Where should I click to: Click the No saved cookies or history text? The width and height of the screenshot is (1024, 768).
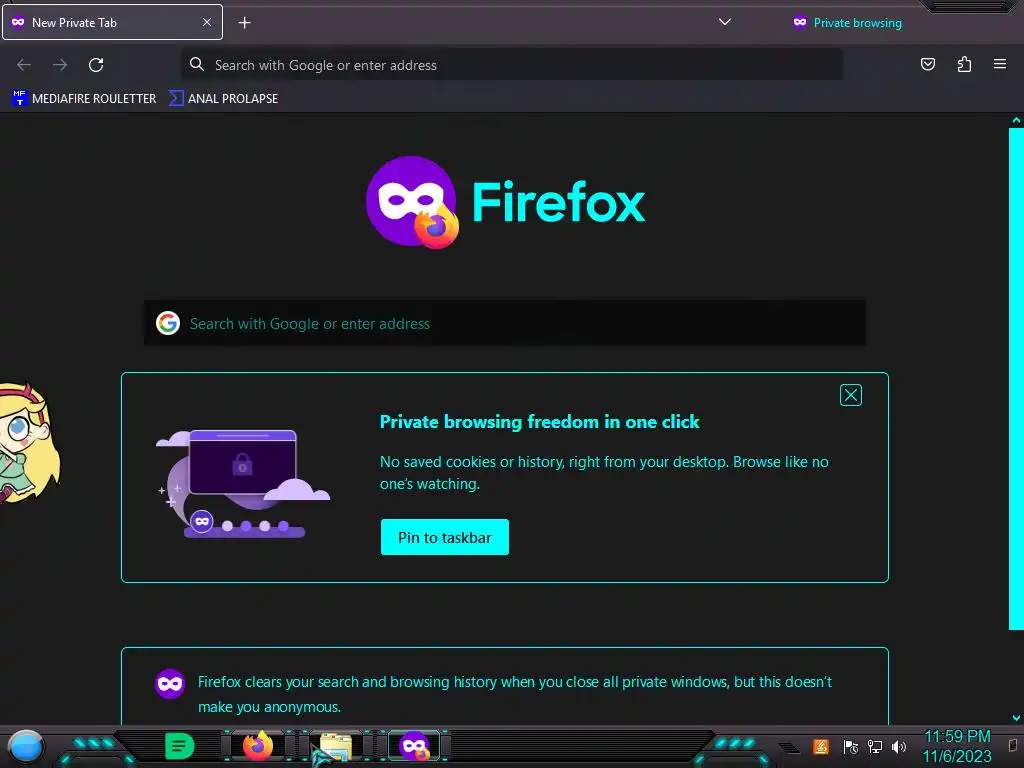(604, 472)
